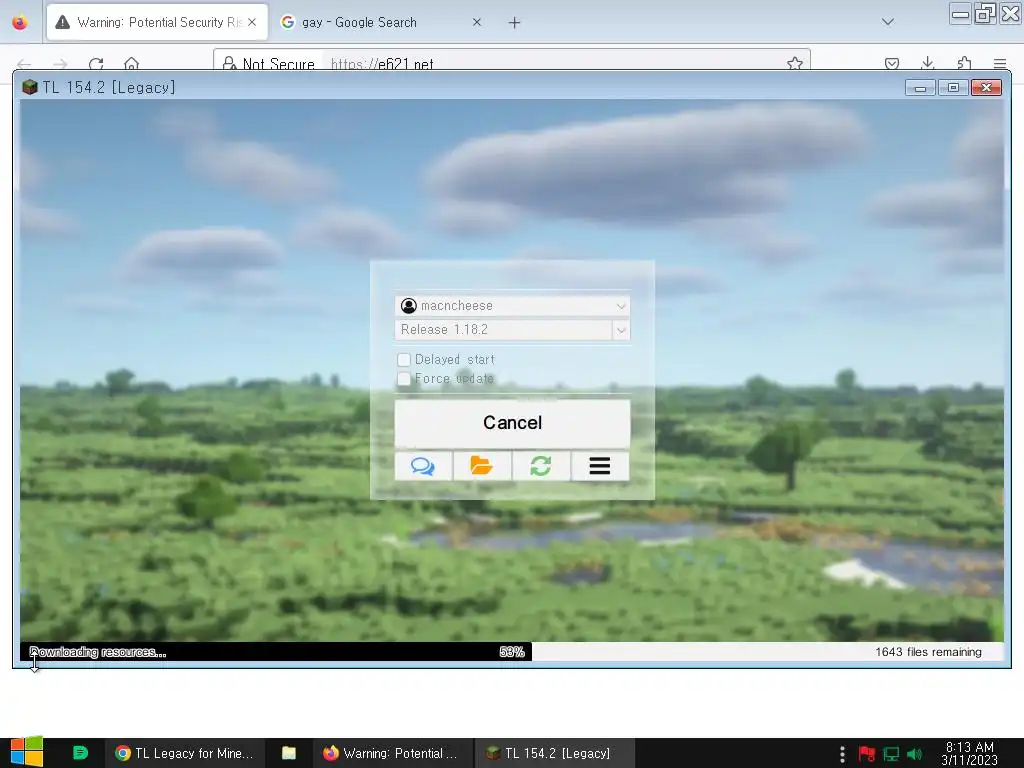Open the Firefox application hamburger menu
The height and width of the screenshot is (768, 1024).
pyautogui.click(x=1000, y=63)
